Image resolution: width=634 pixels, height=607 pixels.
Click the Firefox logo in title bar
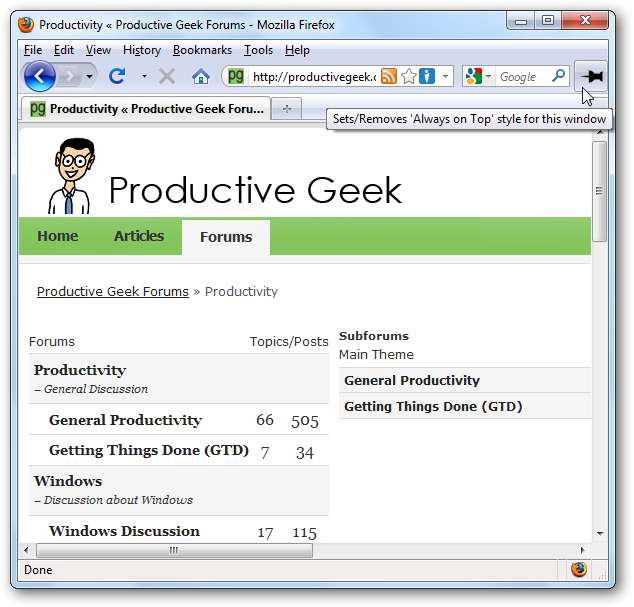tap(26, 25)
